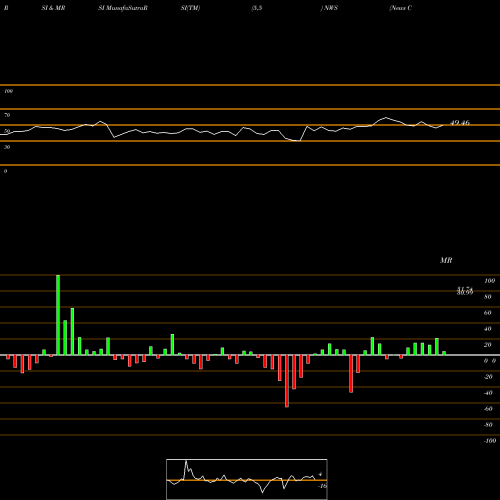Screen dimensions: 500x500
Task: Click the 'SI(TM)' header text
Action: coord(190,8)
